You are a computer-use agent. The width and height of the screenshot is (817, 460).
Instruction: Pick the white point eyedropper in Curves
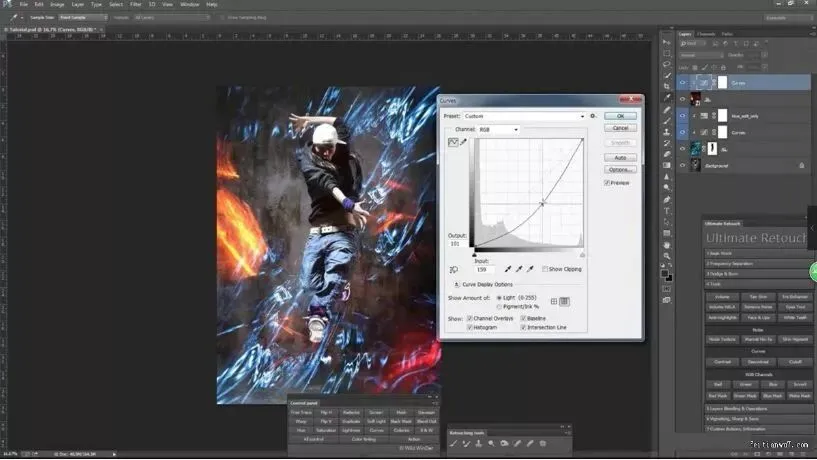pyautogui.click(x=530, y=269)
